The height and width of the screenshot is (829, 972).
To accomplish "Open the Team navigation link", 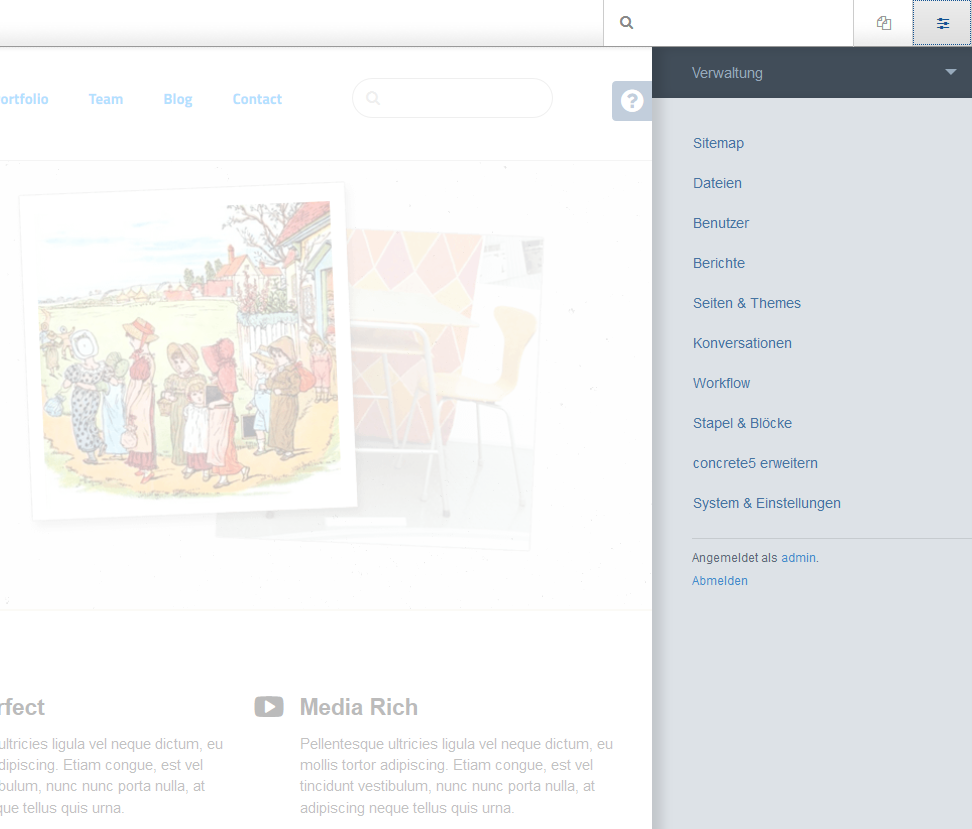I will click(x=105, y=99).
